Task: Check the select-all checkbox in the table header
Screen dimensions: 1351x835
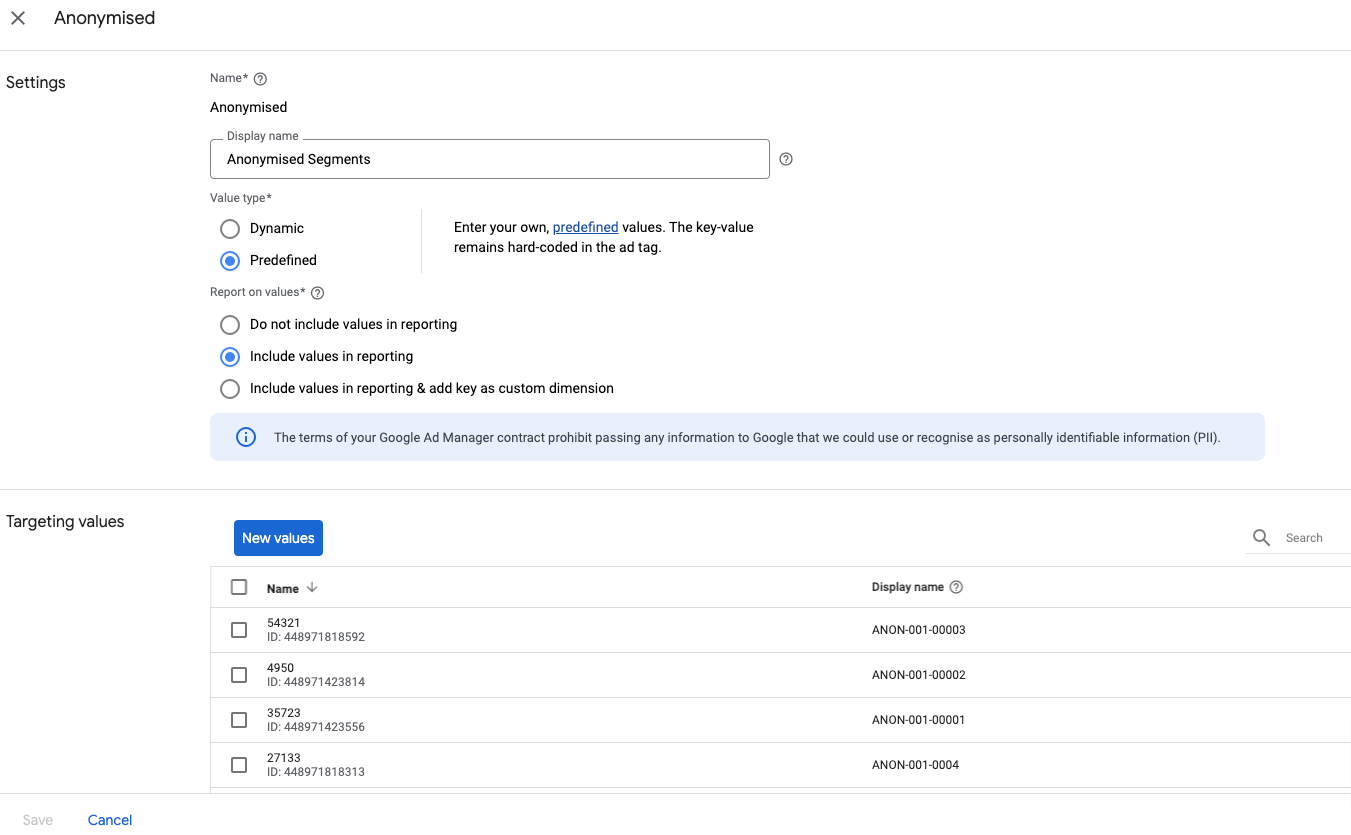Action: 239,587
